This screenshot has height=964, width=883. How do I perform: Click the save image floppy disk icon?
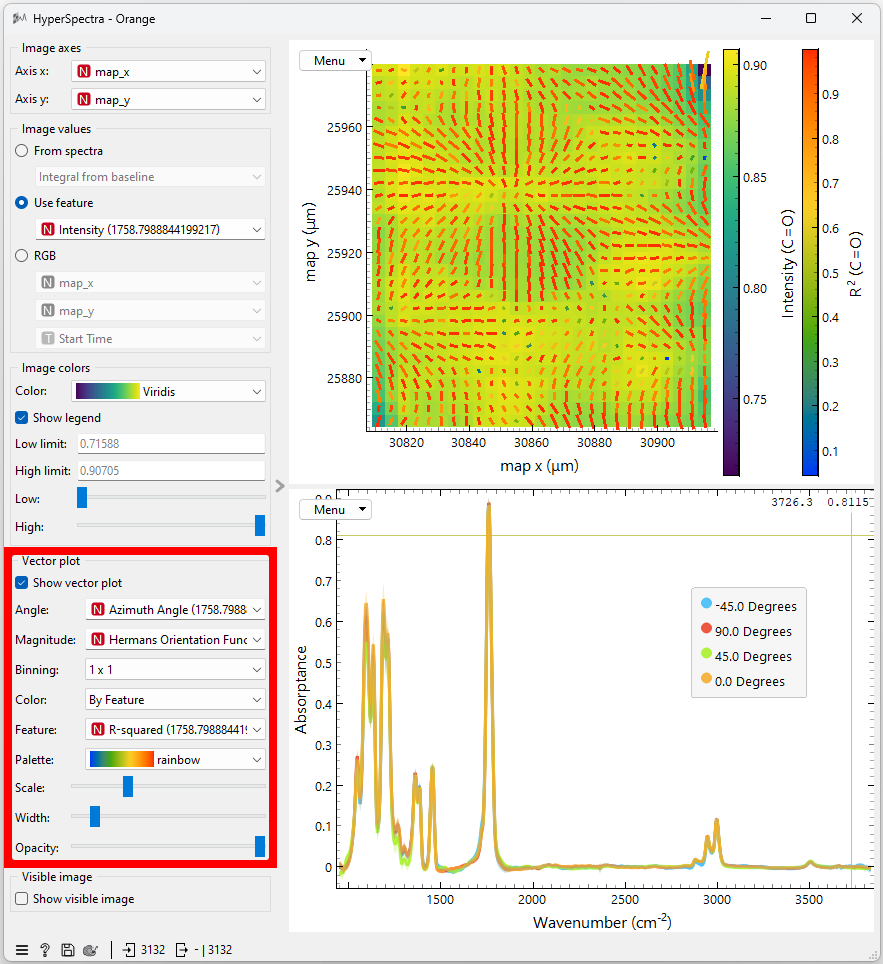[68, 950]
